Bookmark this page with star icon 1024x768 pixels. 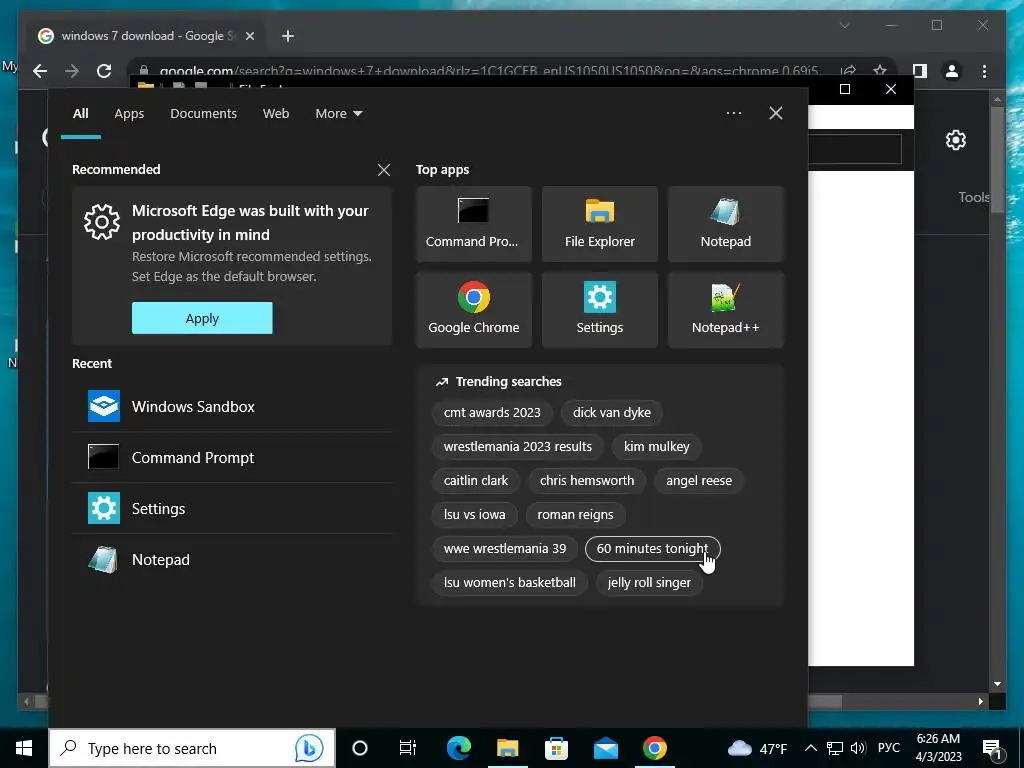880,71
